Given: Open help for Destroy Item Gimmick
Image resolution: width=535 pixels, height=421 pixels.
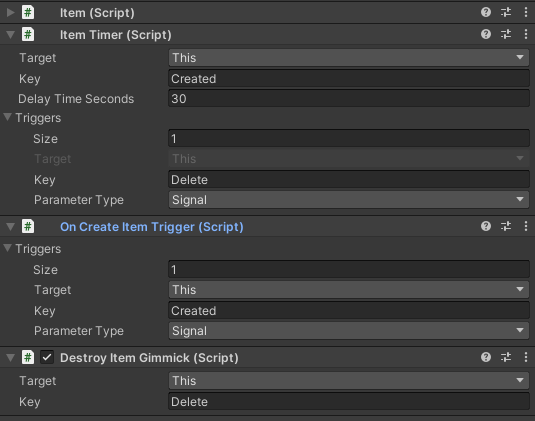Looking at the screenshot, I should click(x=486, y=357).
